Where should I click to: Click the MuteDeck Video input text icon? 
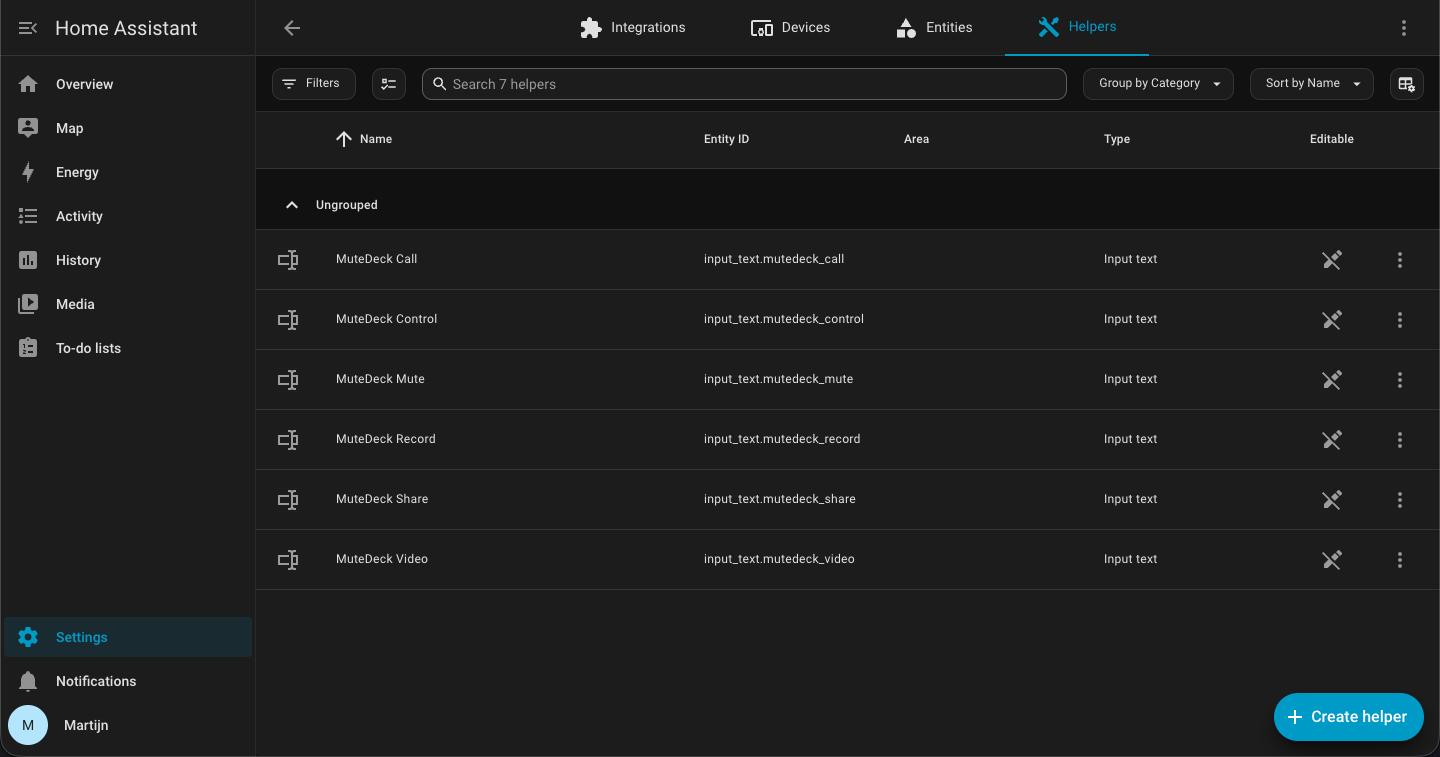[x=288, y=560]
